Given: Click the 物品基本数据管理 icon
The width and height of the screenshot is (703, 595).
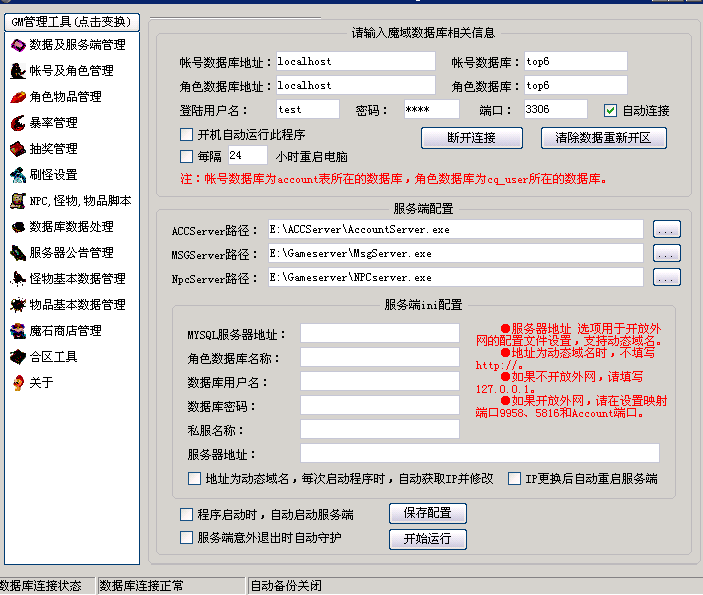Looking at the screenshot, I should tap(18, 305).
